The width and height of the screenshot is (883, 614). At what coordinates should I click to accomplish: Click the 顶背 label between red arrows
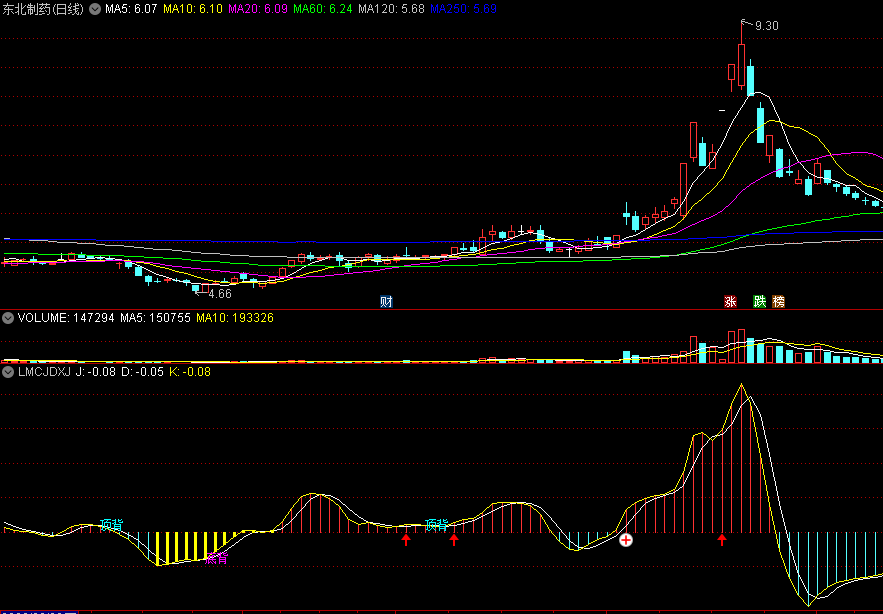tap(436, 525)
